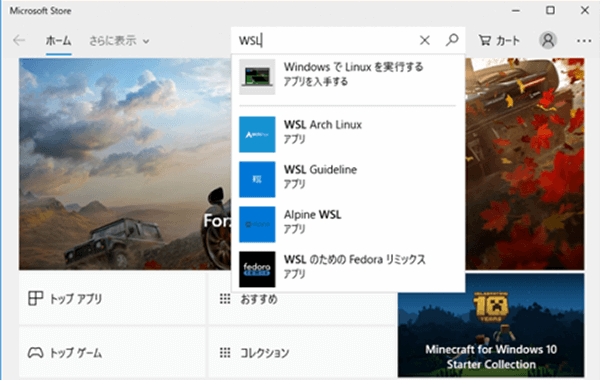
Task: Open the off-road jeep hero banner
Action: 125,164
